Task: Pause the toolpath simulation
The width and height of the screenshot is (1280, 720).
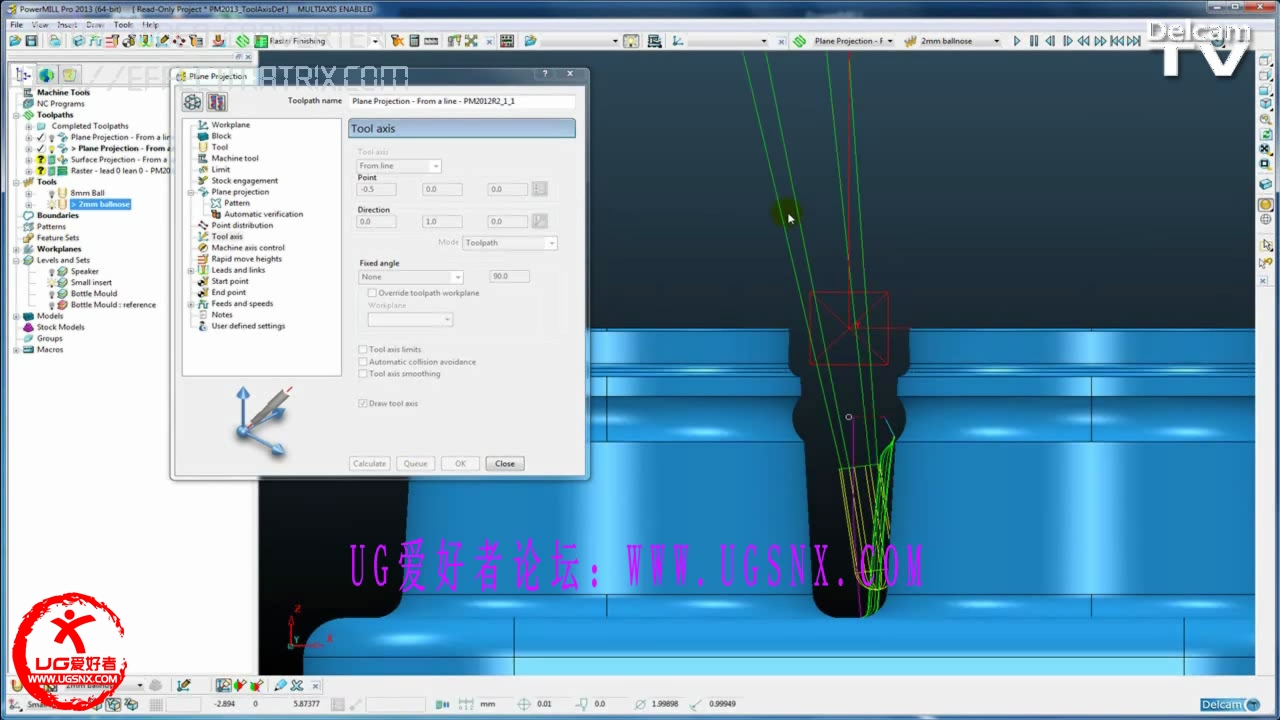Action: [x=1034, y=41]
